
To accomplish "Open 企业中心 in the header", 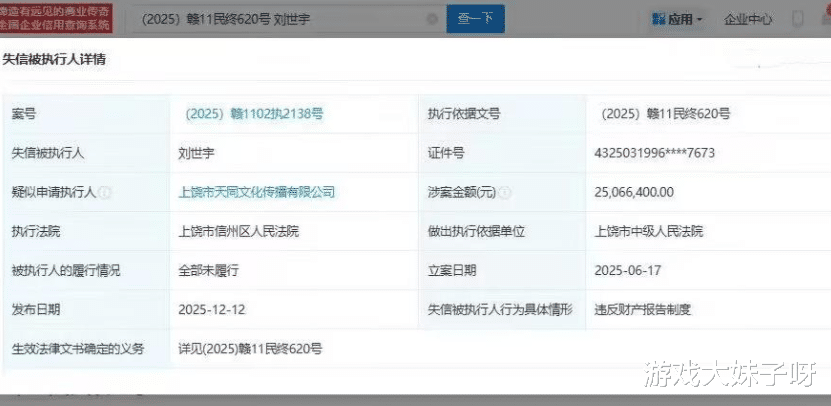I will point(748,20).
